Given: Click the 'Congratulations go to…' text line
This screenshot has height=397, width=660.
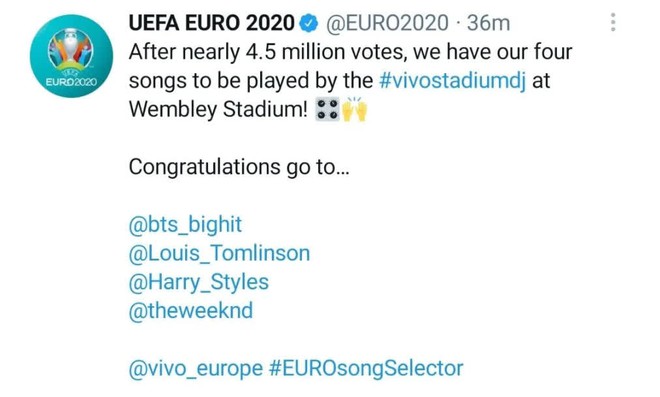Looking at the screenshot, I should click(x=239, y=167).
